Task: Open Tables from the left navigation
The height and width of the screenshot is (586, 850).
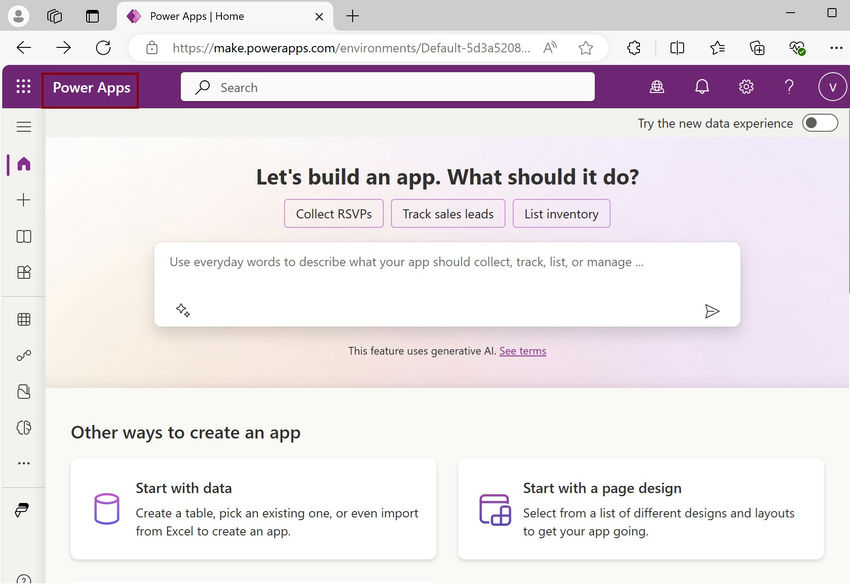Action: click(x=22, y=318)
